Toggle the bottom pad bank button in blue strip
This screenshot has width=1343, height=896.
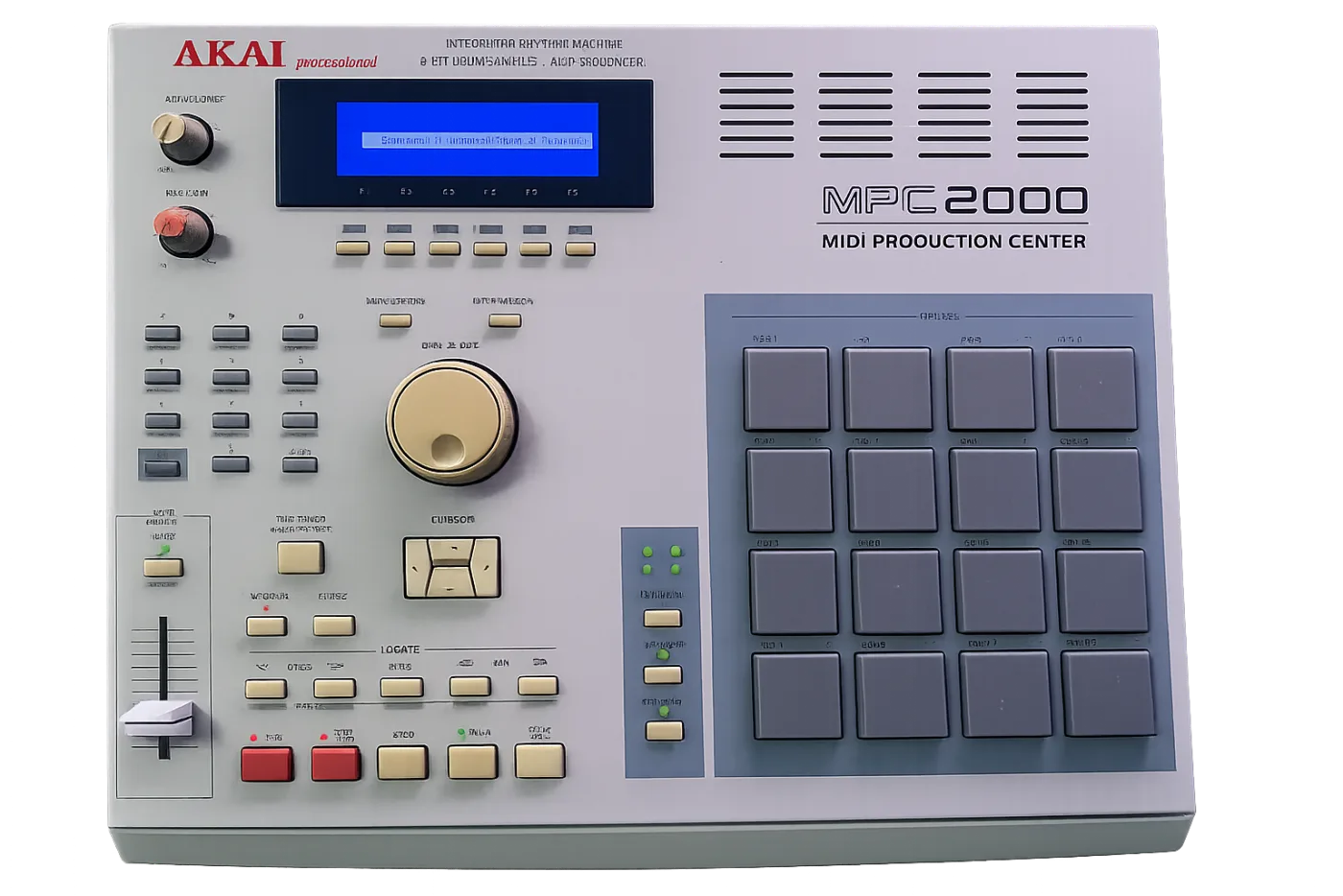pos(664,731)
